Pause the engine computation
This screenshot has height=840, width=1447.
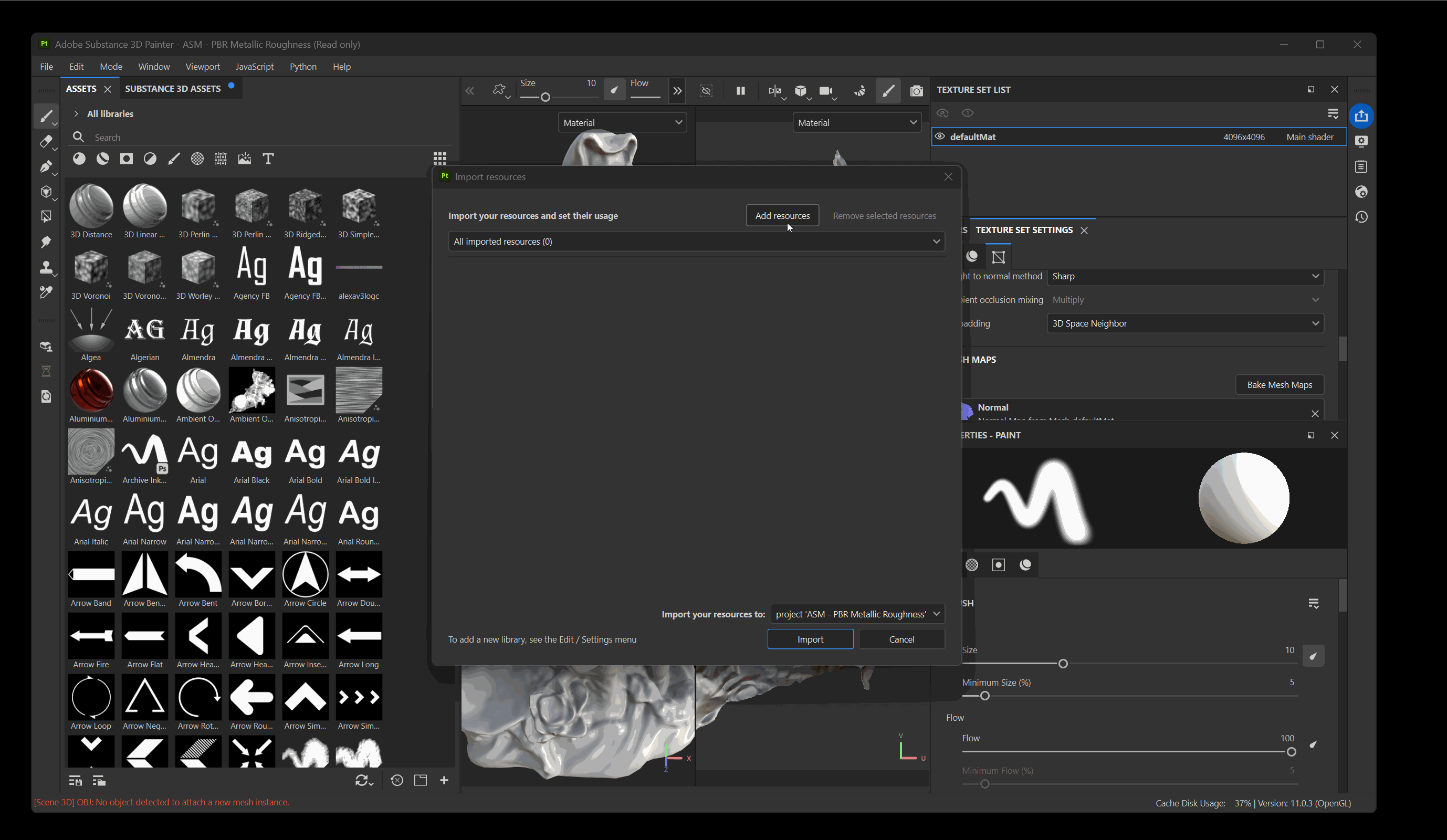(x=740, y=91)
